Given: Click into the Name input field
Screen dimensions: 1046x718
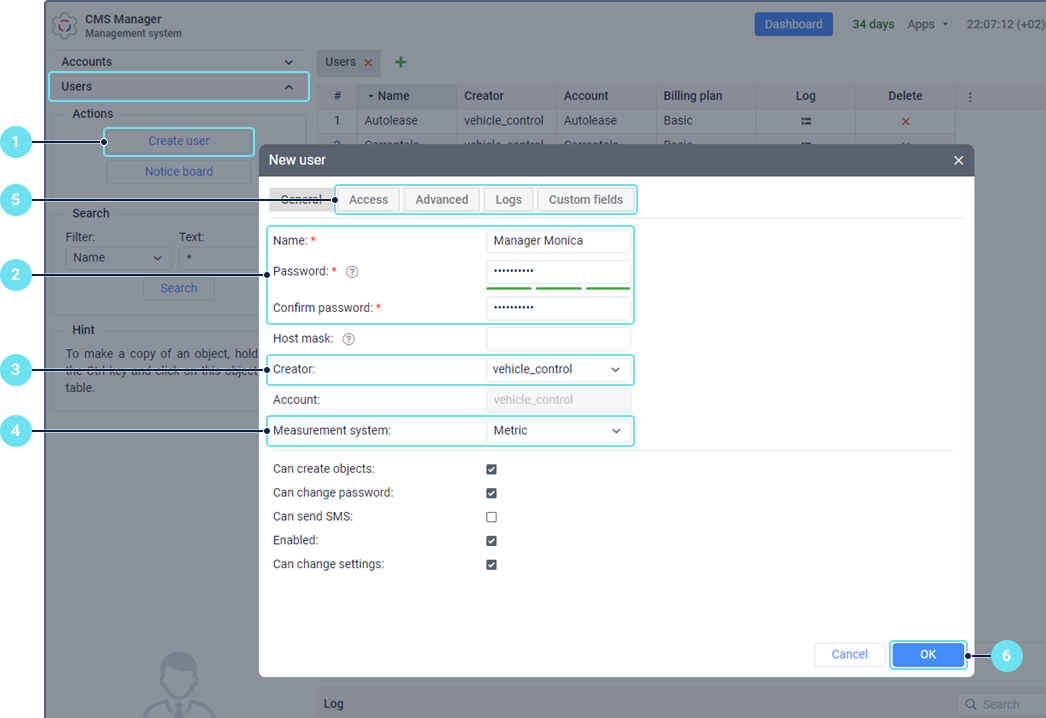Looking at the screenshot, I should 558,241.
